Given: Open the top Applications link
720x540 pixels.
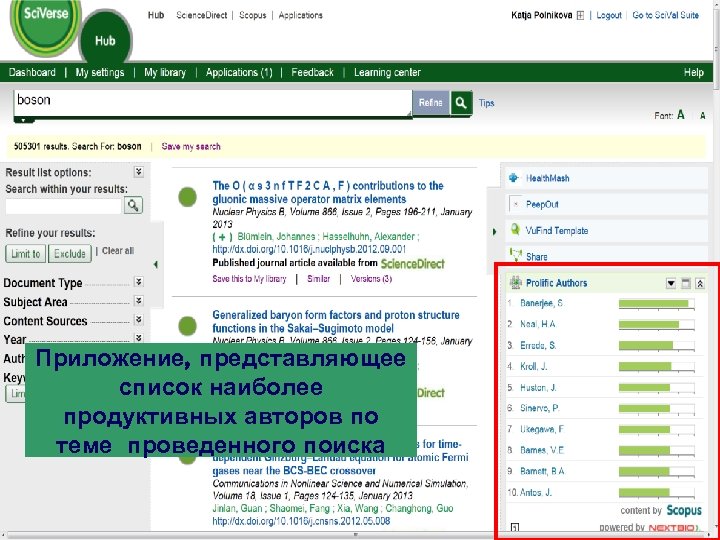Looking at the screenshot, I should click(300, 15).
